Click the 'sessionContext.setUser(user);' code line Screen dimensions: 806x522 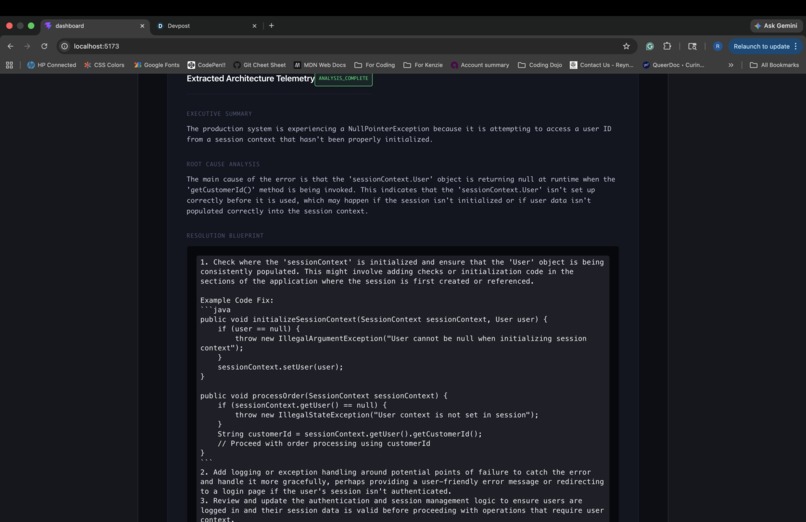click(x=280, y=367)
